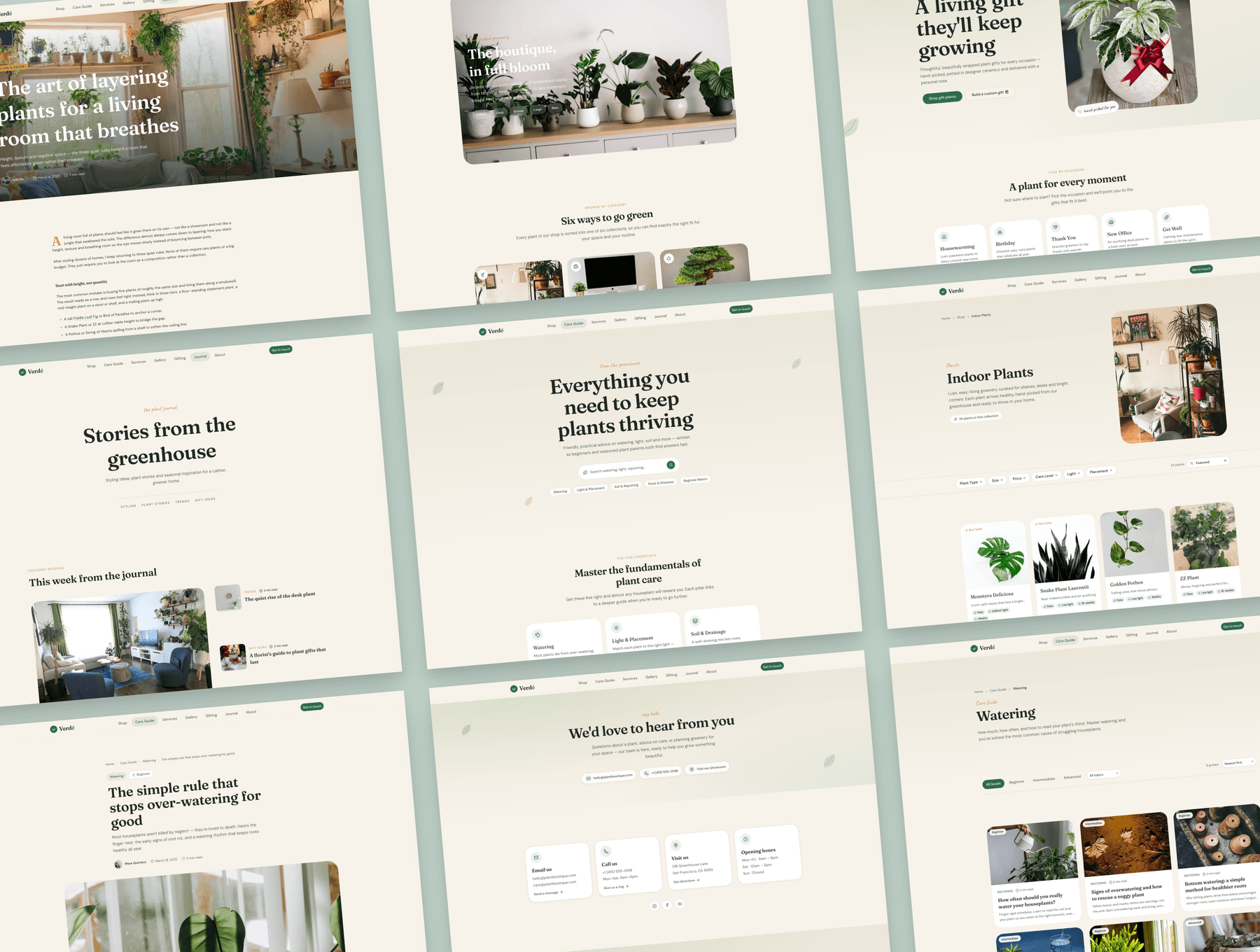
Task: Open About in the Journal page navigation
Action: tap(220, 355)
